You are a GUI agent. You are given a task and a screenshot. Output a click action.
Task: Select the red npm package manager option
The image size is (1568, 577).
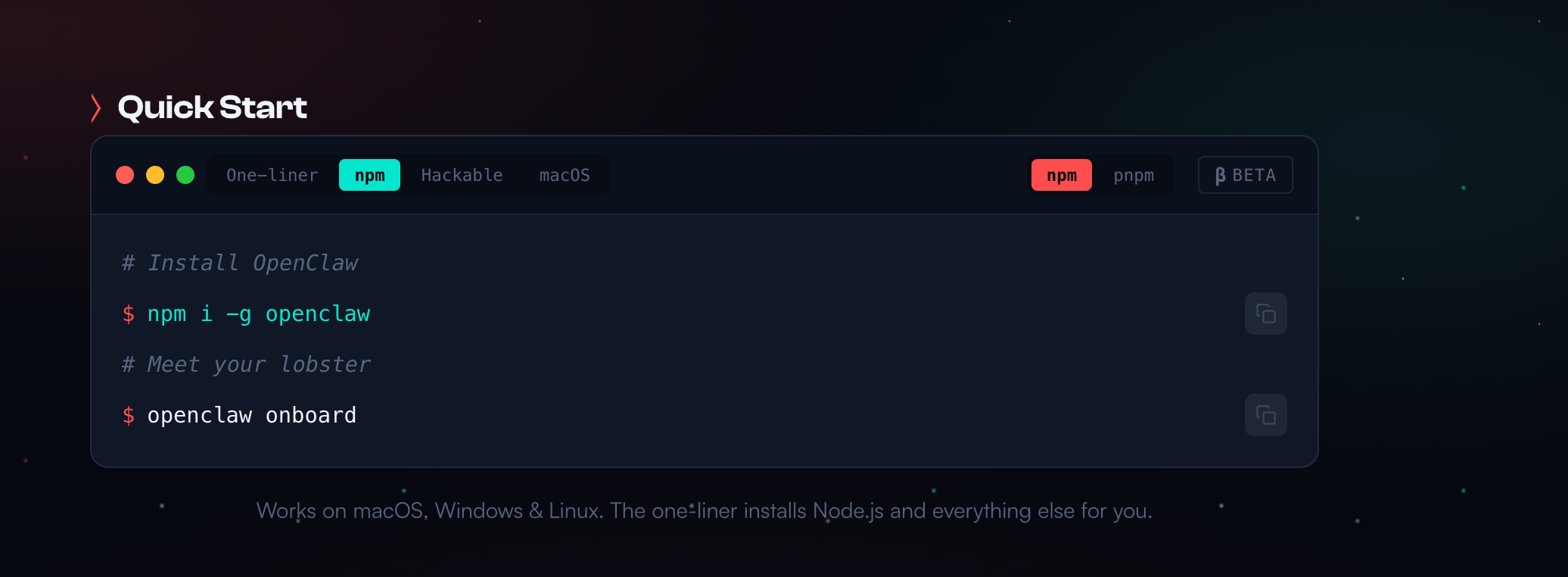pos(1061,176)
